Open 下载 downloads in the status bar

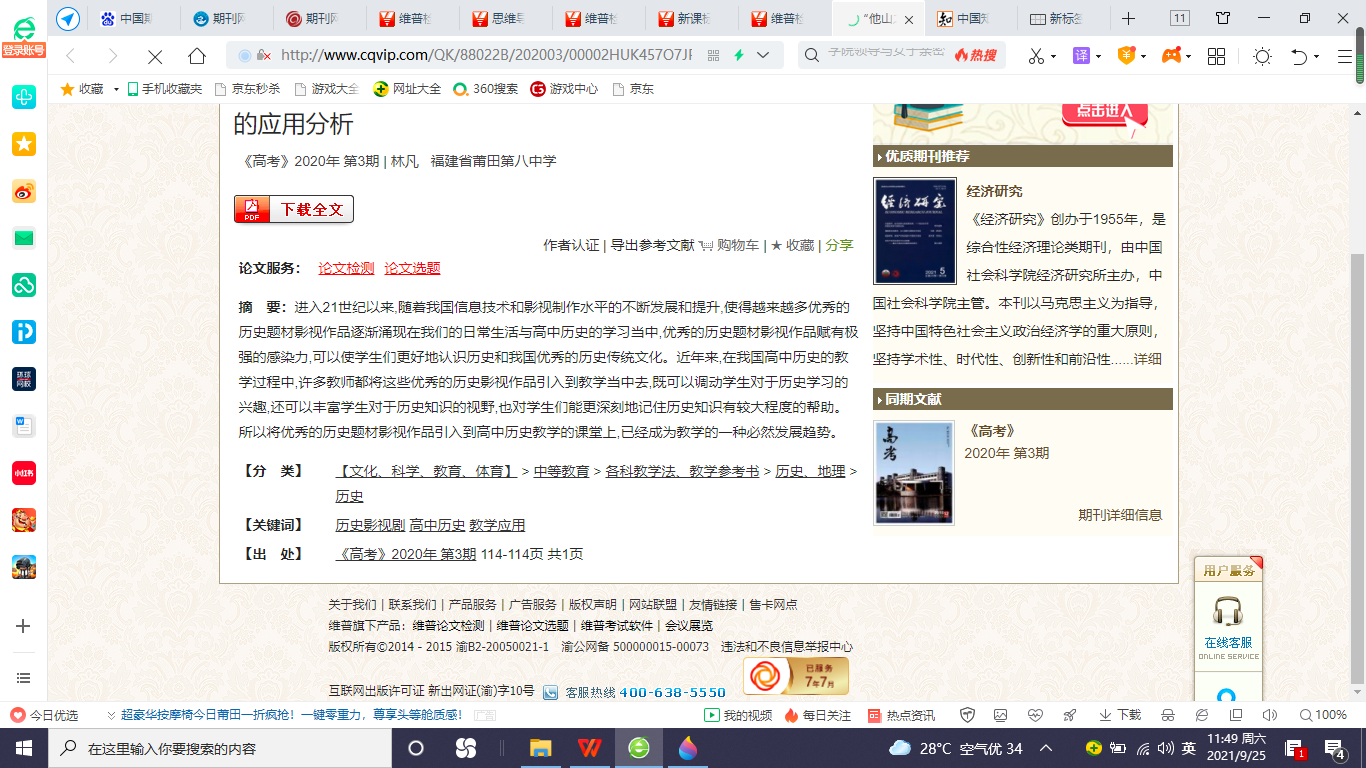click(x=1120, y=715)
